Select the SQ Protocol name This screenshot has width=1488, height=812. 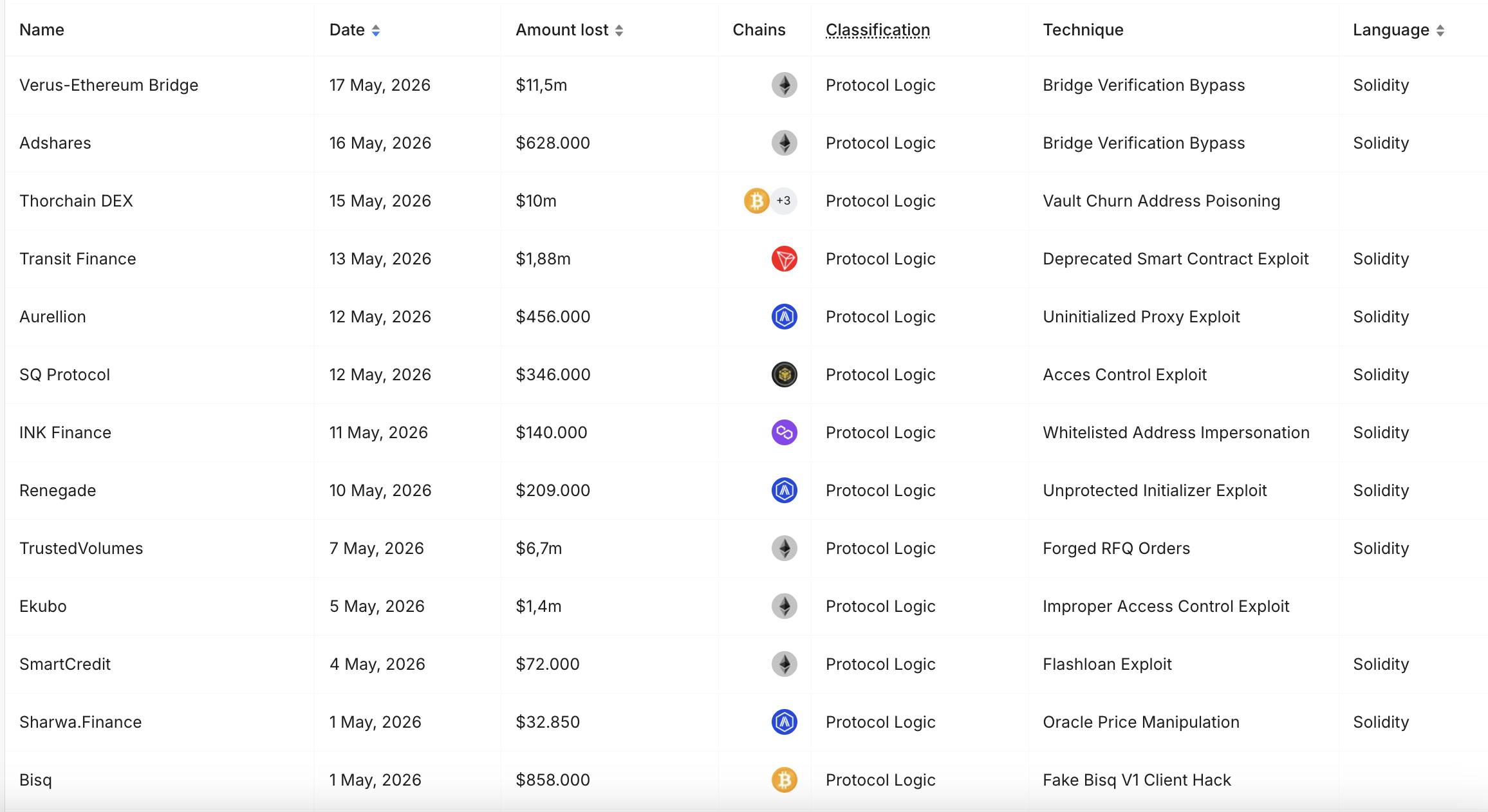click(x=64, y=374)
